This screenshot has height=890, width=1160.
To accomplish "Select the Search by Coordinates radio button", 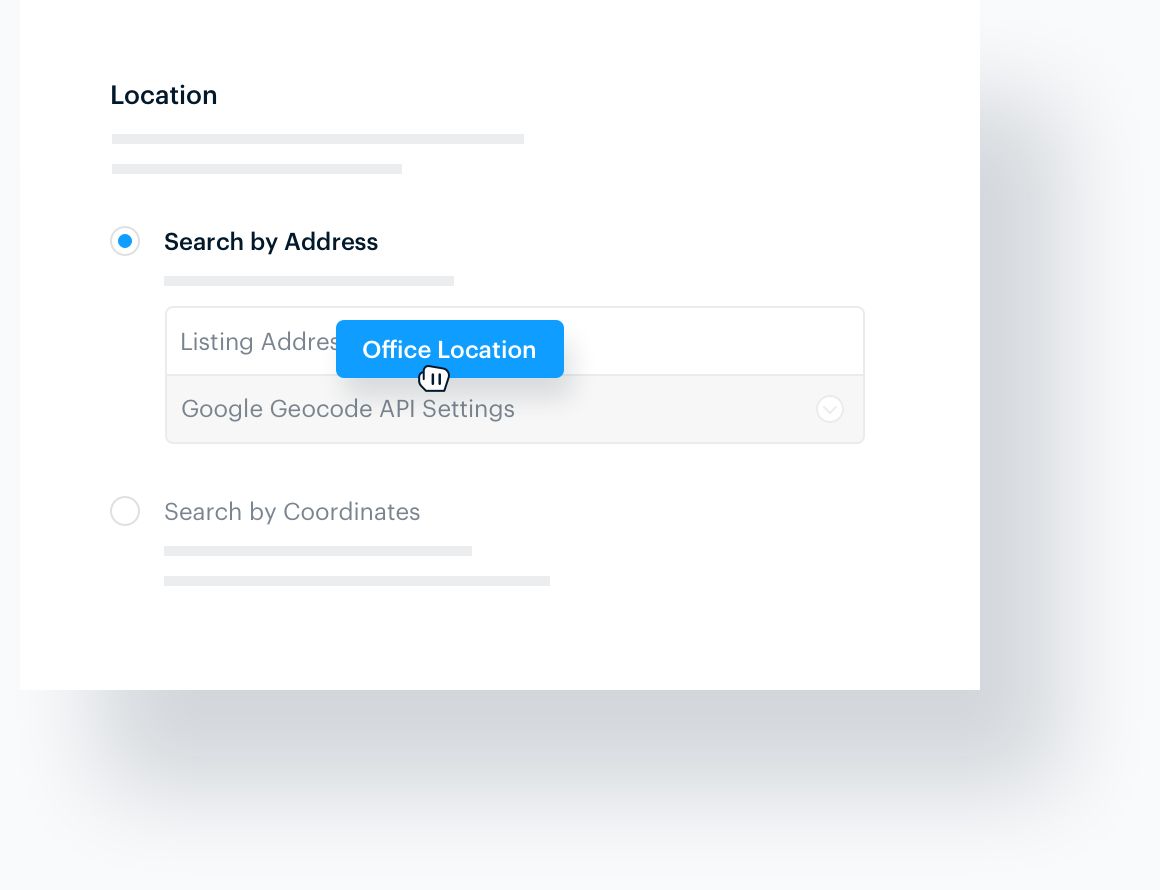I will (124, 511).
